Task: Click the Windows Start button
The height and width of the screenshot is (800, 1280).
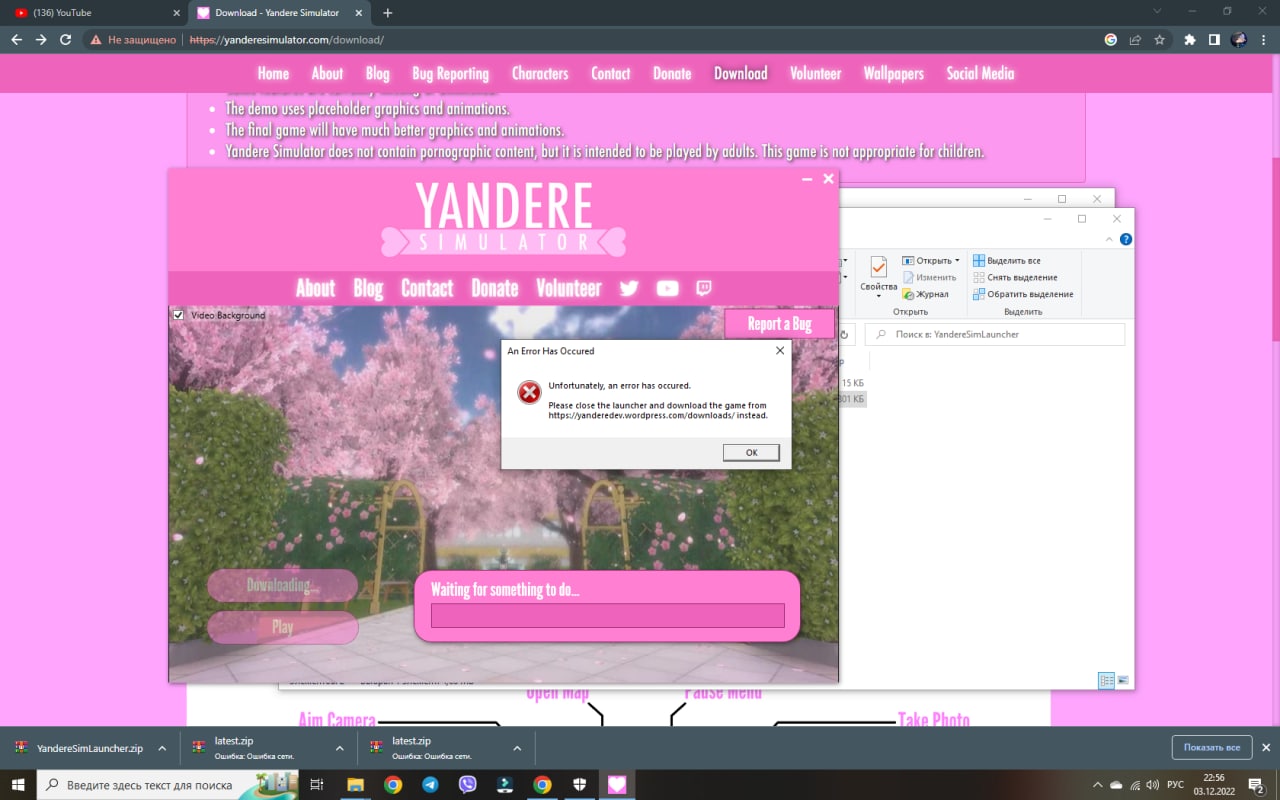Action: [x=17, y=785]
